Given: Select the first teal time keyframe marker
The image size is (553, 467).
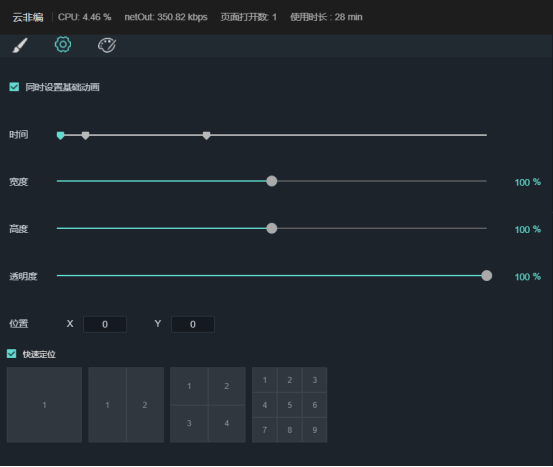Looking at the screenshot, I should [x=61, y=135].
